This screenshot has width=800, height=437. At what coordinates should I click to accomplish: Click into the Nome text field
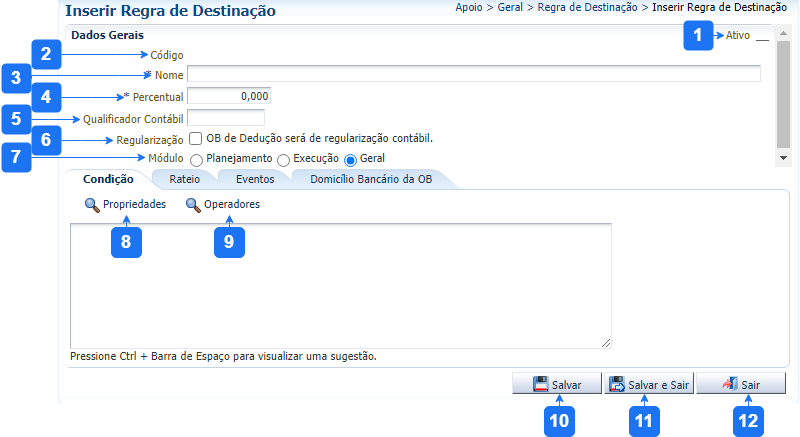click(x=473, y=74)
